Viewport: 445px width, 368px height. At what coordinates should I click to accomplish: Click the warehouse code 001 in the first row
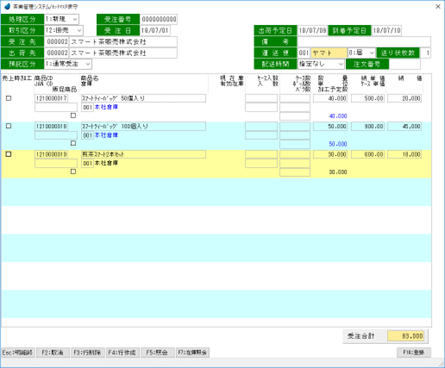pyautogui.click(x=87, y=107)
